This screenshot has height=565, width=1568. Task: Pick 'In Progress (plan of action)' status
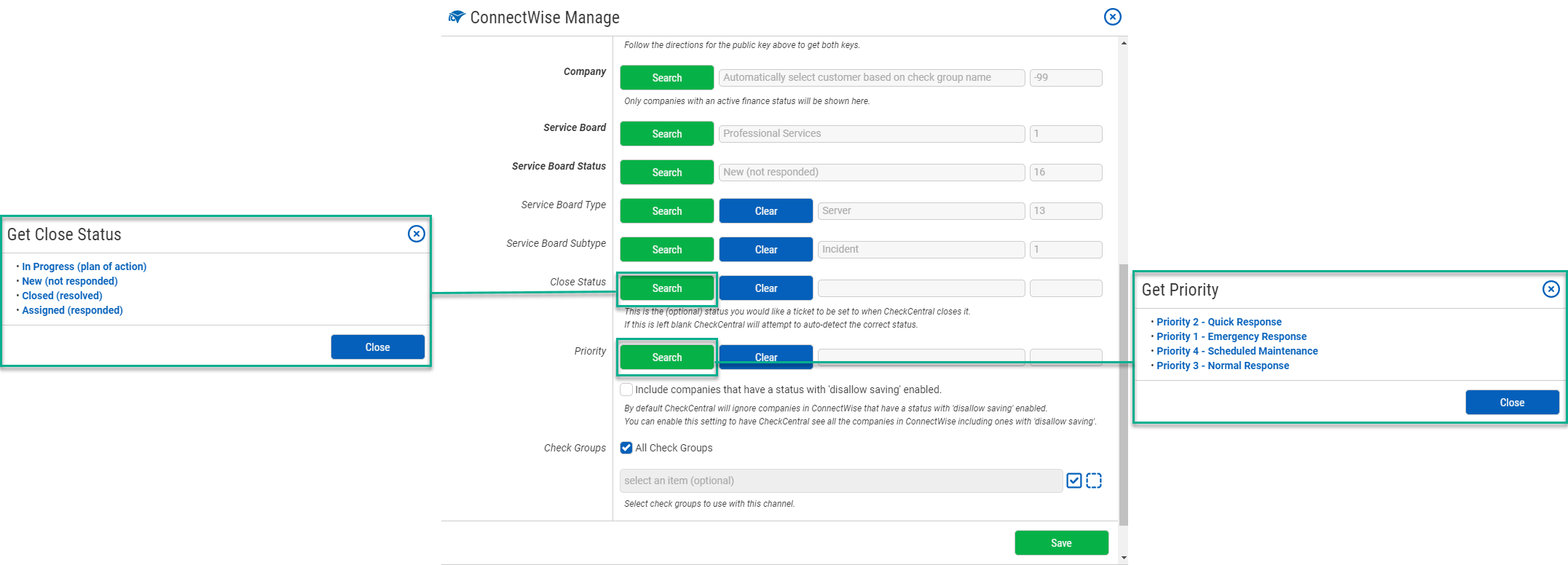point(84,266)
